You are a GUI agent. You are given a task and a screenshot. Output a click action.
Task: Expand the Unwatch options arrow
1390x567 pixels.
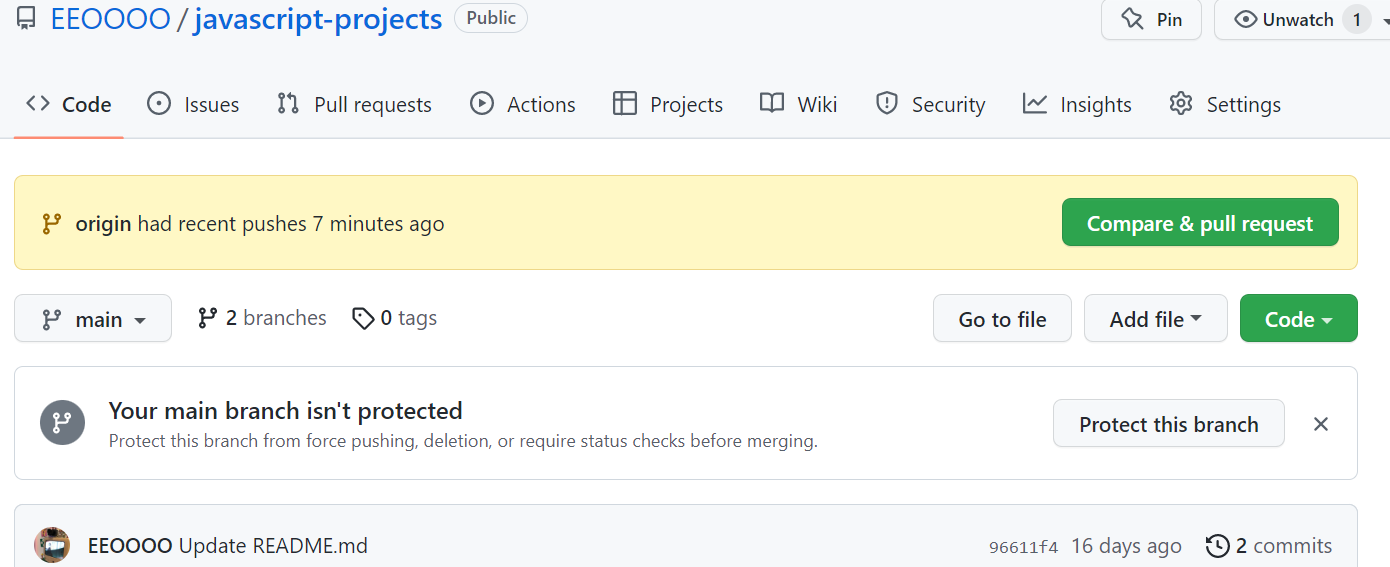point(1385,19)
